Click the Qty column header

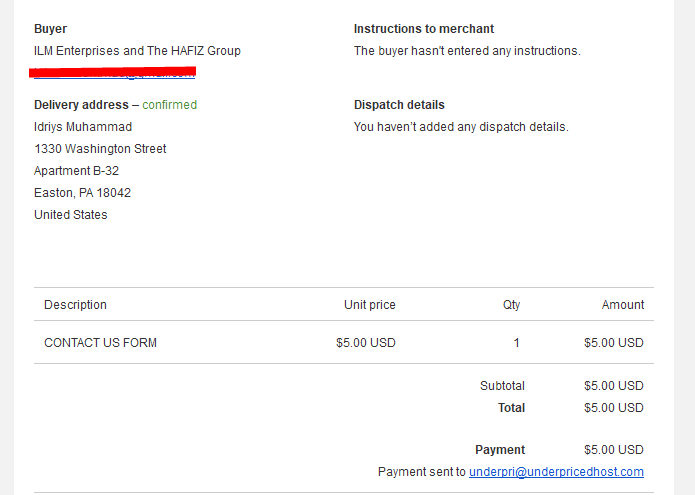click(511, 305)
